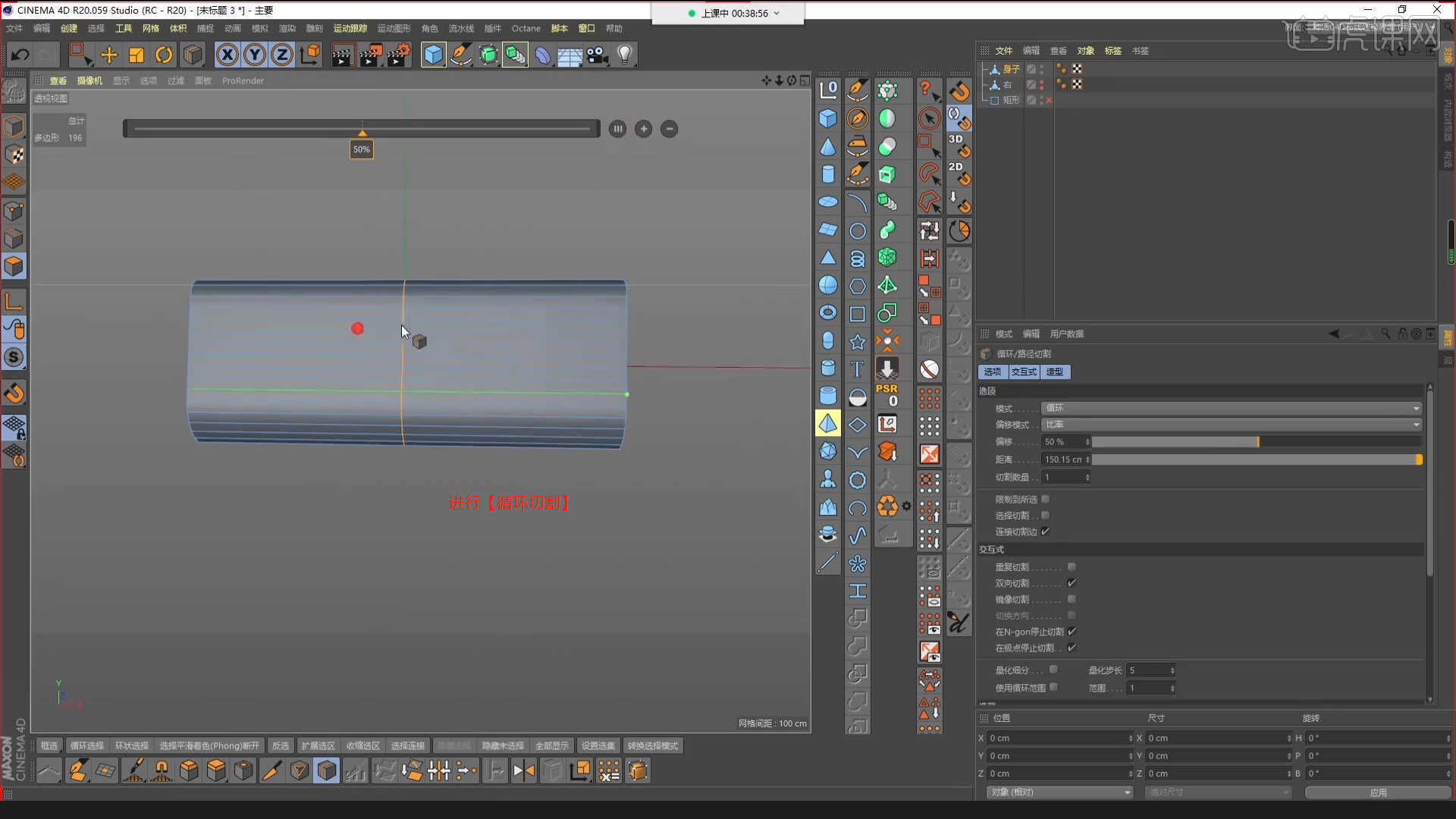Screen dimensions: 1456x819
Task: Switch to the 选项 tab
Action: (993, 372)
